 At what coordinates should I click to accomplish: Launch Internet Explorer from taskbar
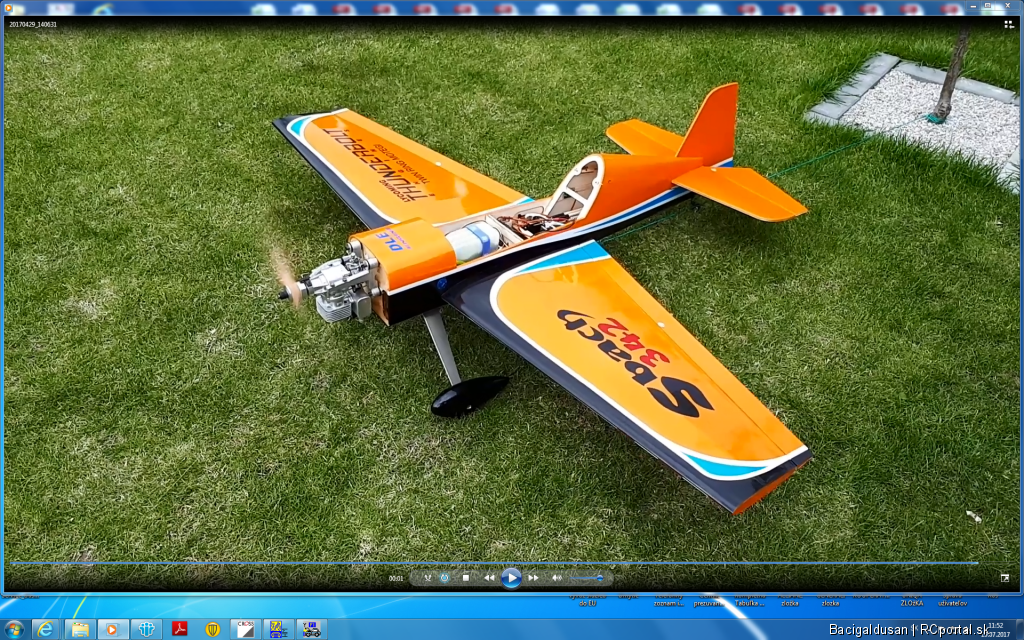[x=45, y=629]
